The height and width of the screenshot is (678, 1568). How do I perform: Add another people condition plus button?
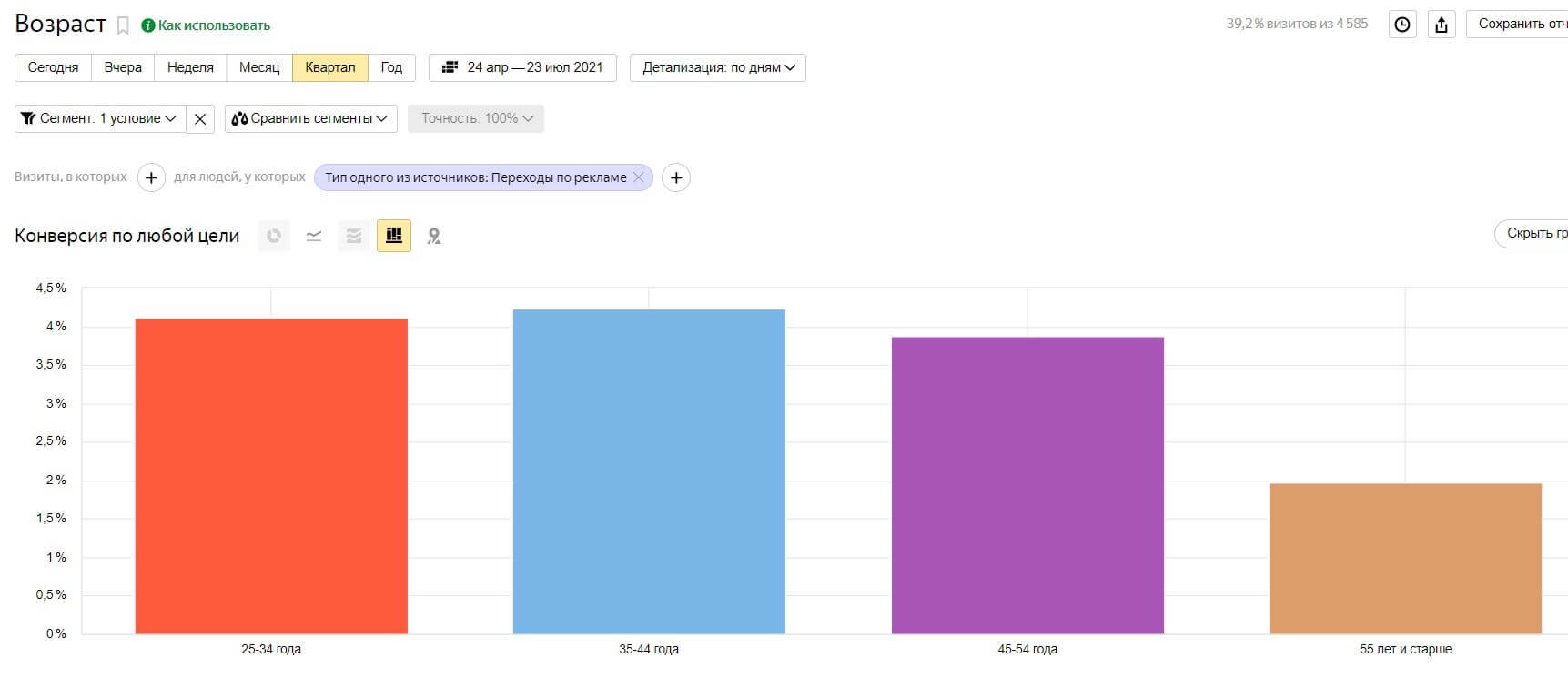pyautogui.click(x=676, y=177)
